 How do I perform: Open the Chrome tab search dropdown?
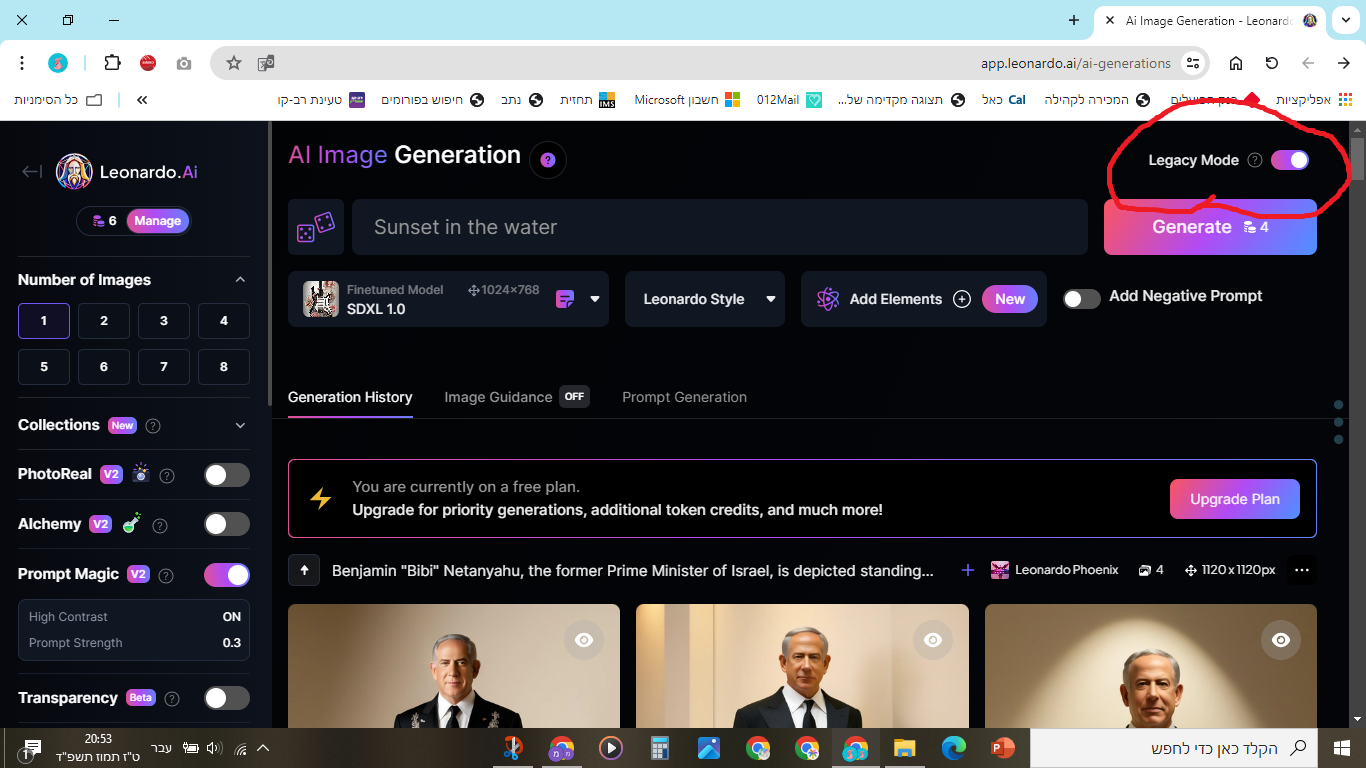click(x=1344, y=20)
